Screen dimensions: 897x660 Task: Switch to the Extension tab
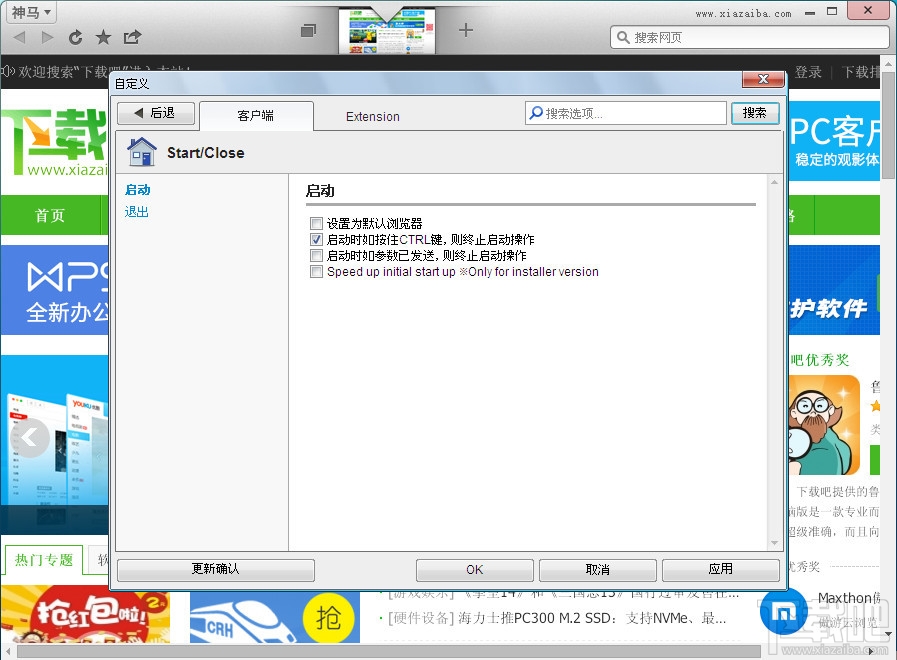tap(372, 117)
